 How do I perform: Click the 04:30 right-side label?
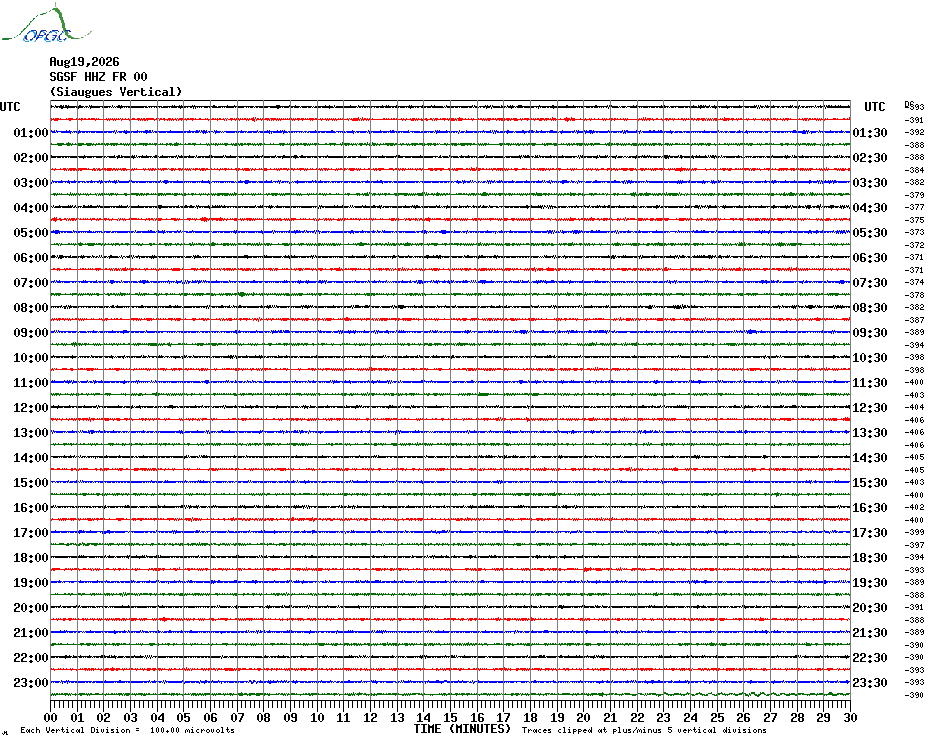(870, 208)
